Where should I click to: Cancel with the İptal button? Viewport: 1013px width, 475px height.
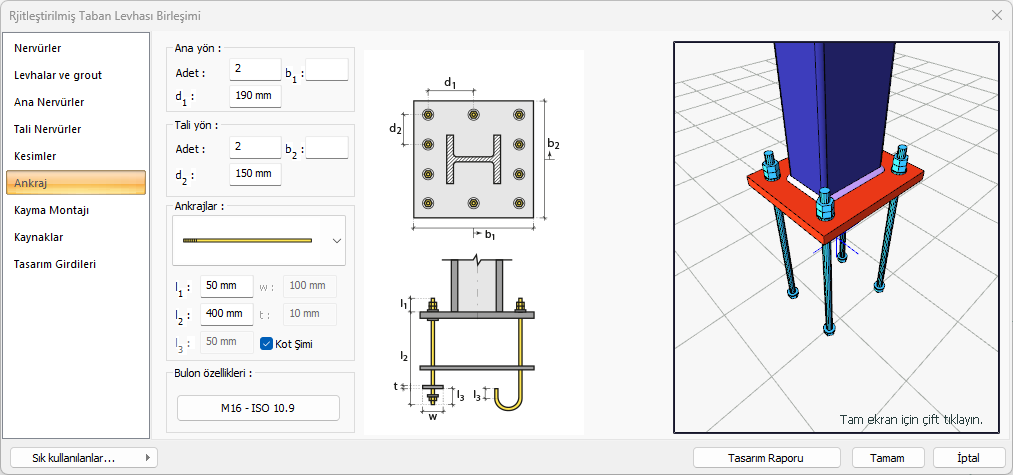coord(968,457)
